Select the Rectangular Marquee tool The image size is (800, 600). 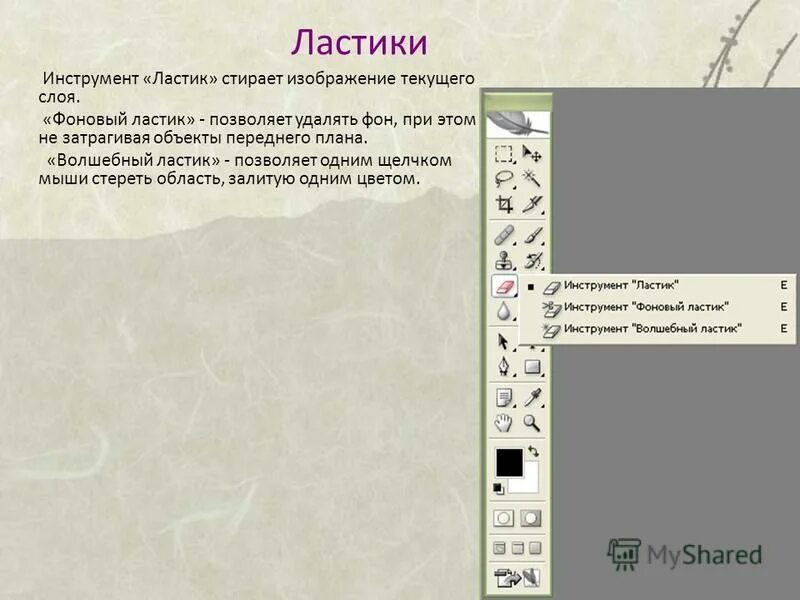[504, 154]
